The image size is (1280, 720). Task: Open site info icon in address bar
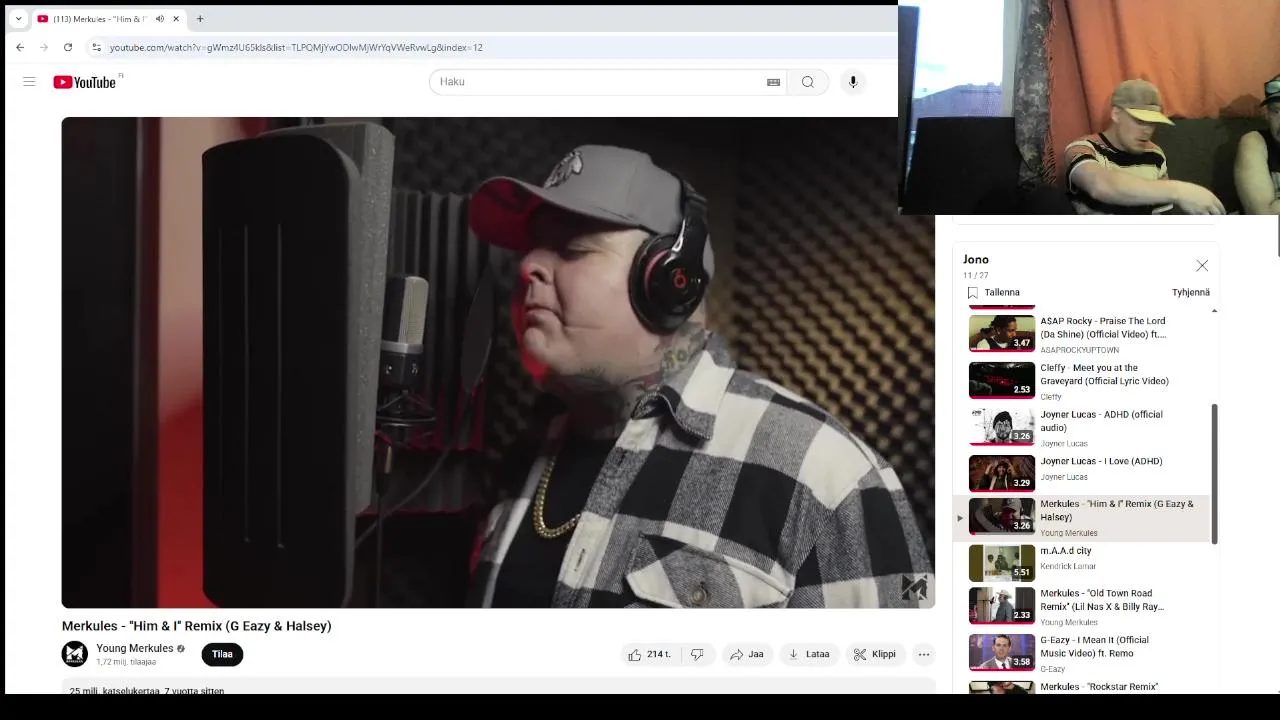pyautogui.click(x=96, y=47)
